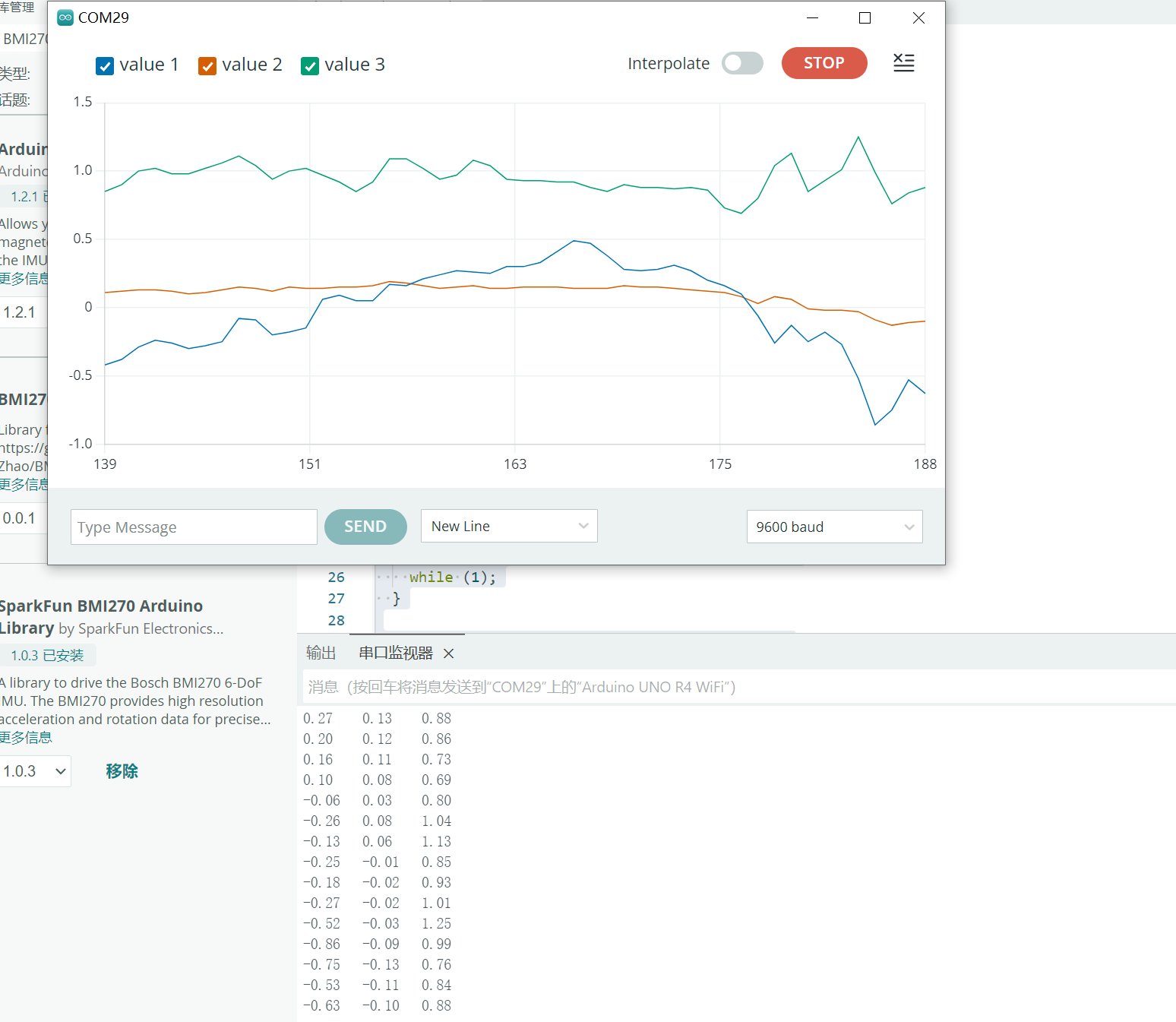
Task: Open the New Line ending dropdown
Action: 509,526
